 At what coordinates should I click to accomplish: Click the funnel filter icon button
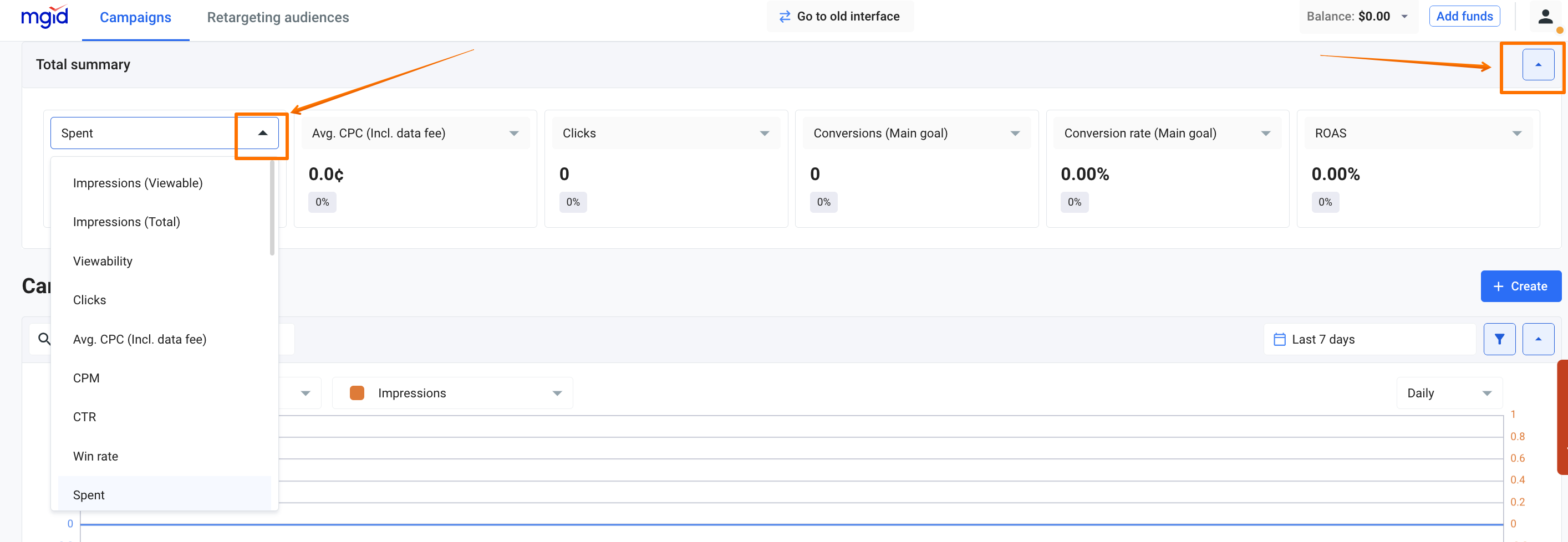[x=1499, y=339]
